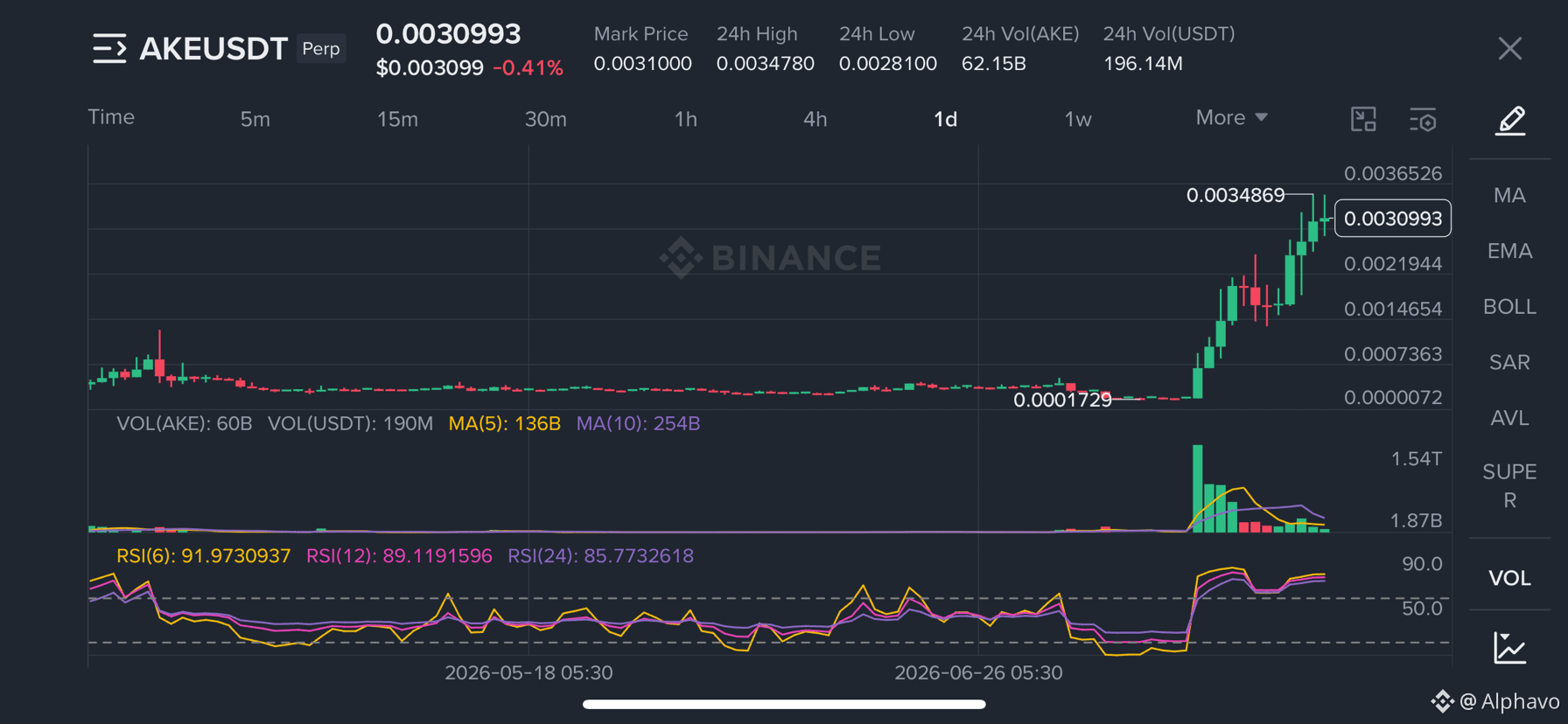
Task: Select the 1w timeframe
Action: 1078,119
